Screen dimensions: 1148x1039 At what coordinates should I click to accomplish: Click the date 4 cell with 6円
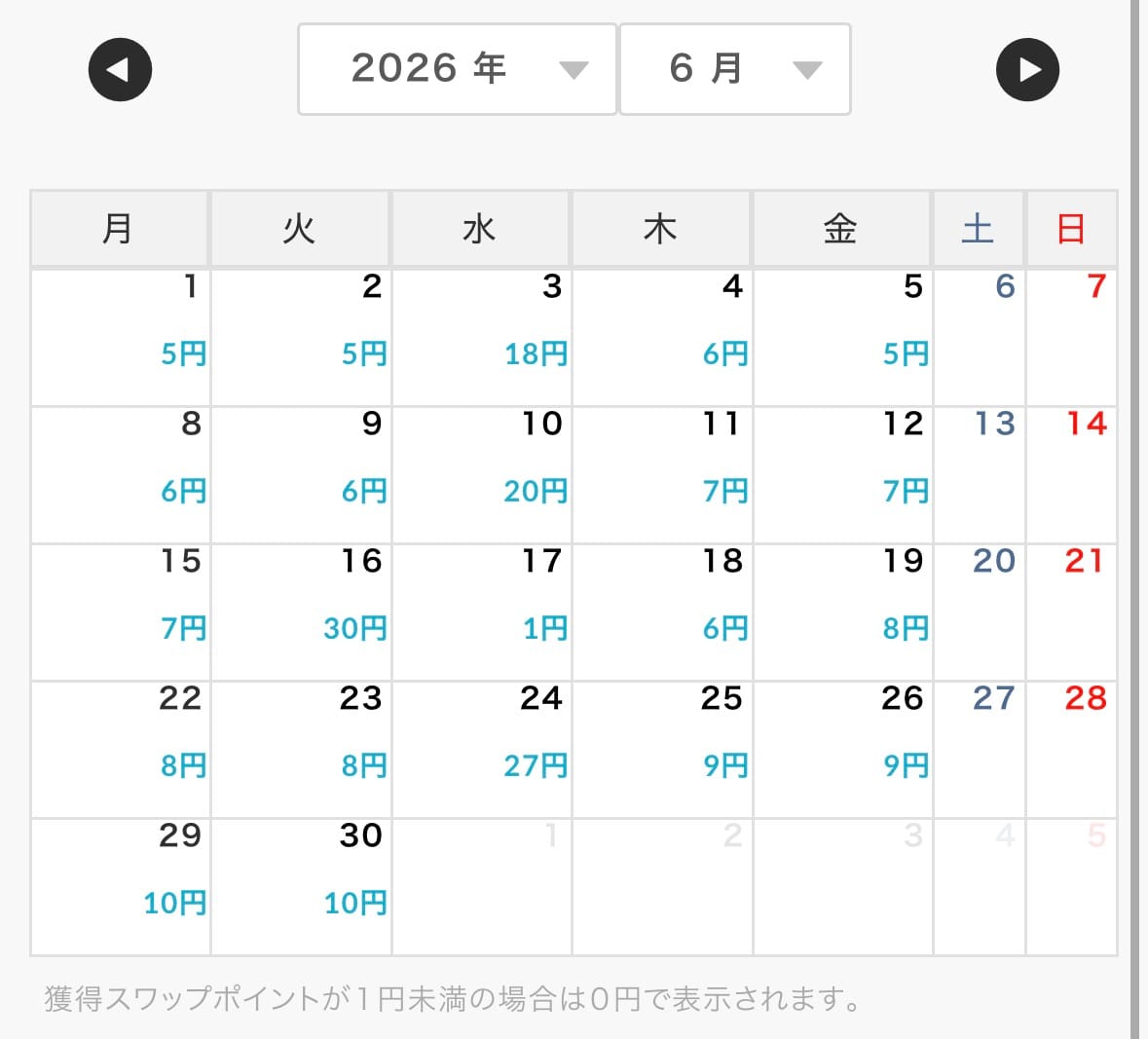[x=662, y=338]
